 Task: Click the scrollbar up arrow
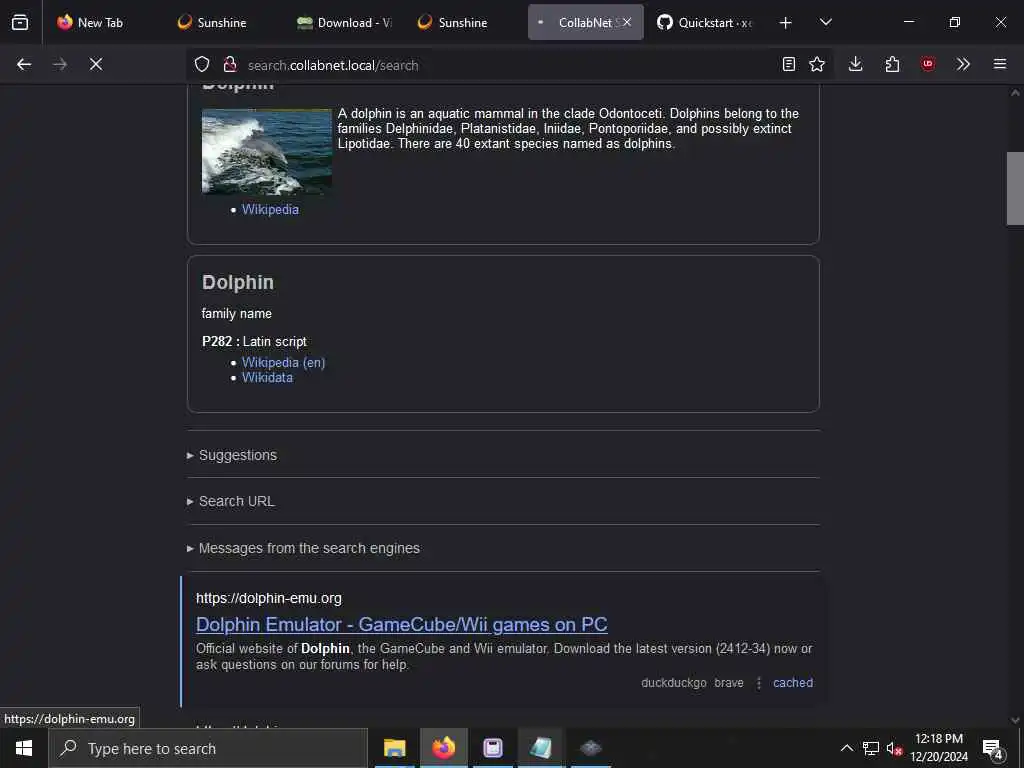pyautogui.click(x=1015, y=93)
